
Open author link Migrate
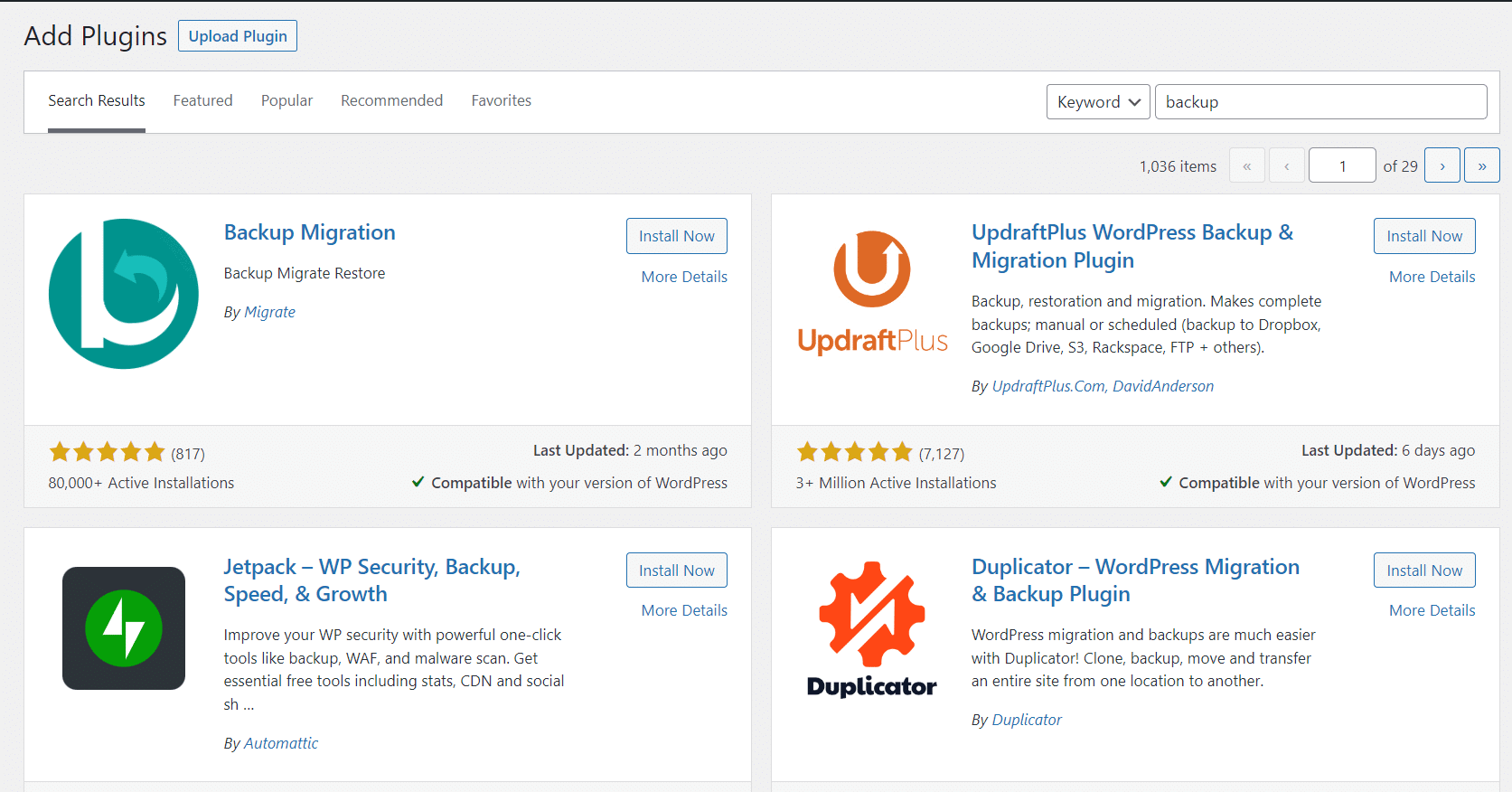270,312
